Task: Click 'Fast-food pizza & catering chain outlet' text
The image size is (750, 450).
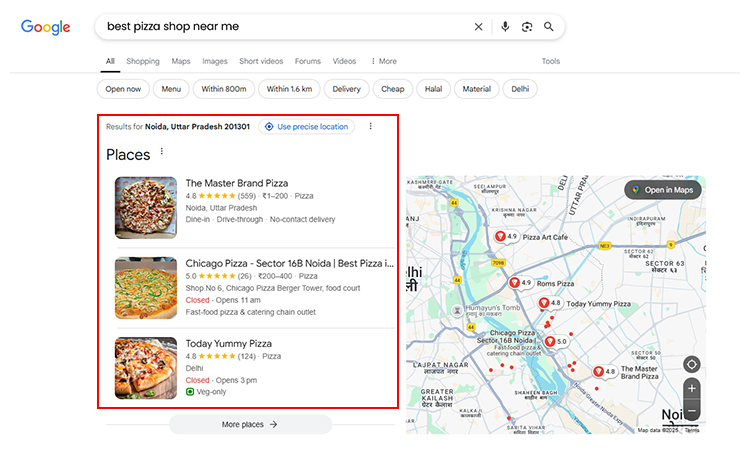Action: pos(251,312)
